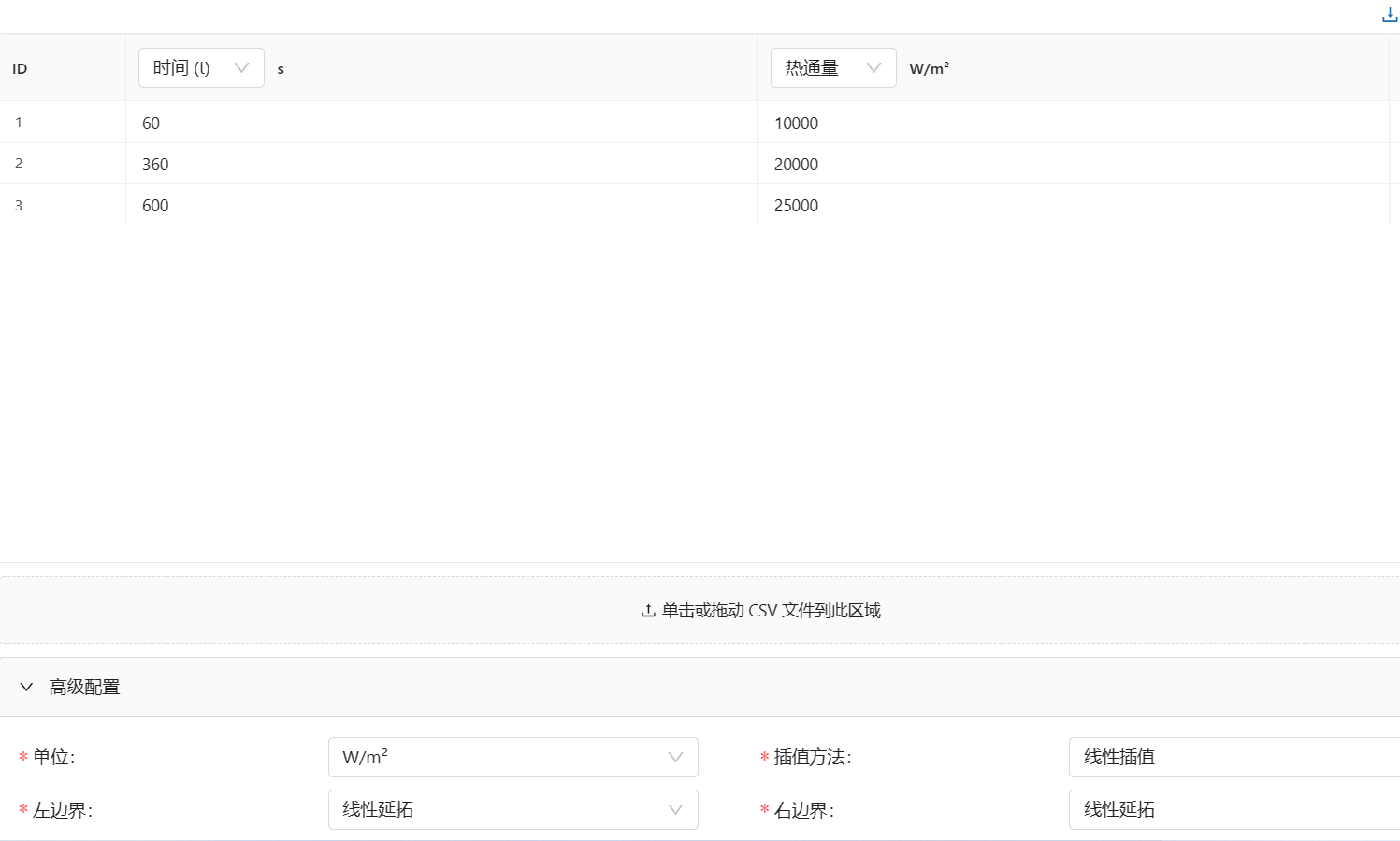1400x841 pixels.
Task: Open the 热通量 column dropdown
Action: (x=833, y=67)
